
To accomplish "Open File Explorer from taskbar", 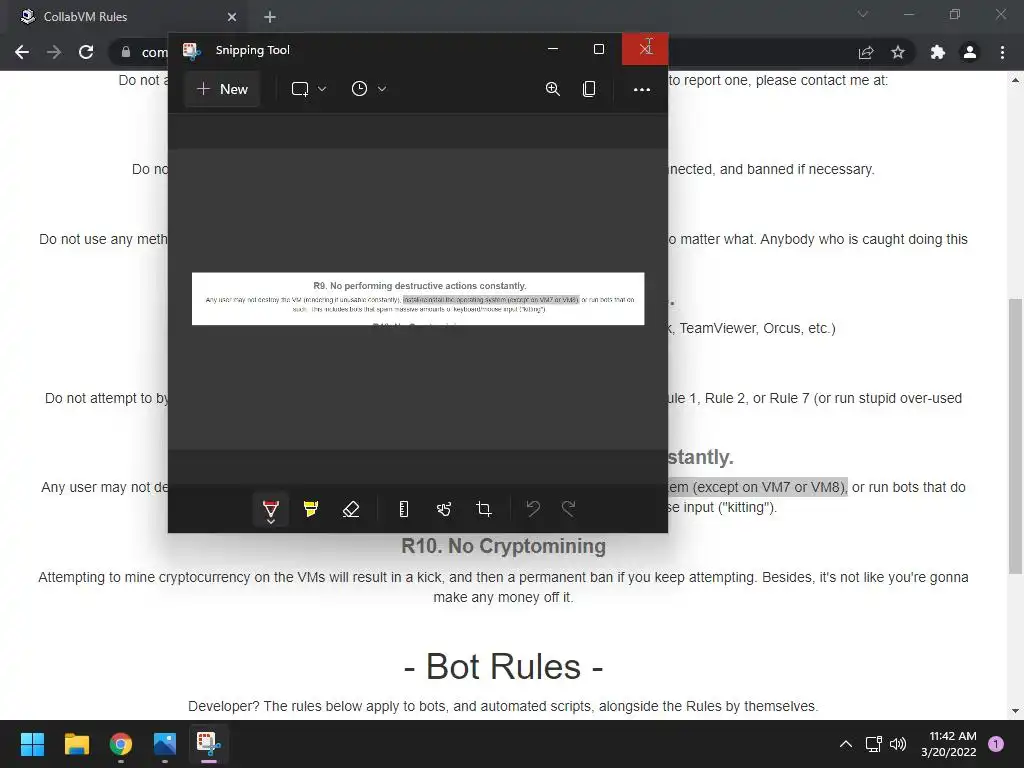I will [x=76, y=744].
